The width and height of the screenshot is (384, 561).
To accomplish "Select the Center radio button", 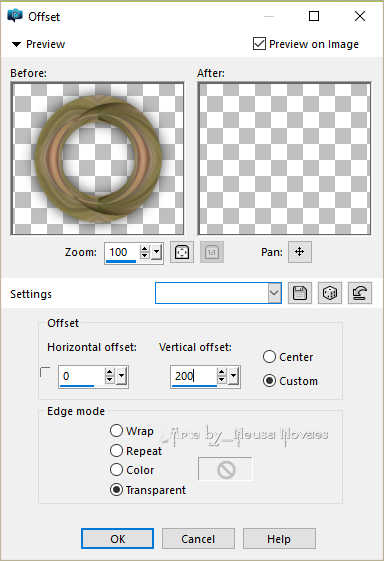I will (x=269, y=357).
